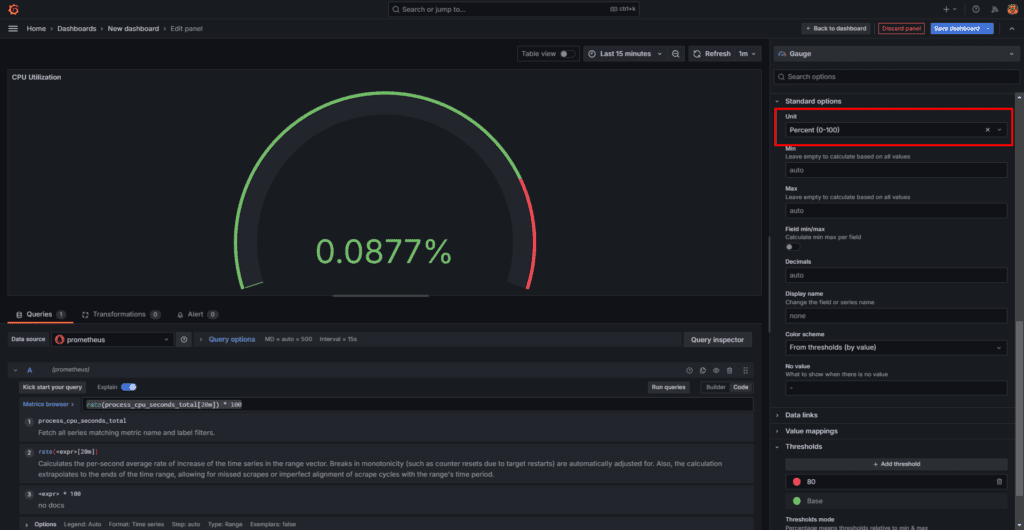Click the refresh circular arrows icon
Viewport: 1024px width, 530px height.
[697, 54]
